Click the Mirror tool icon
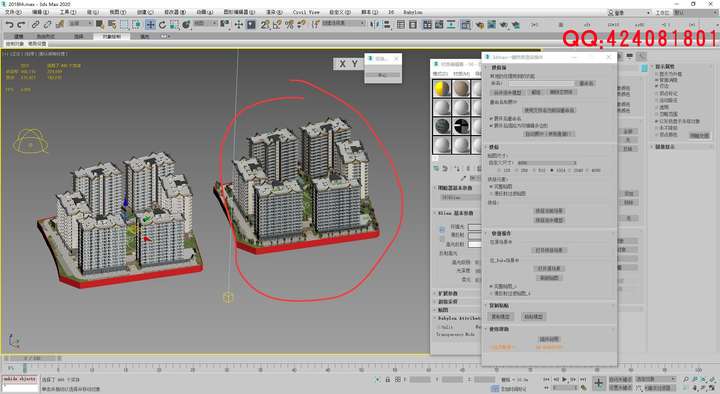The height and width of the screenshot is (394, 720). [374, 24]
